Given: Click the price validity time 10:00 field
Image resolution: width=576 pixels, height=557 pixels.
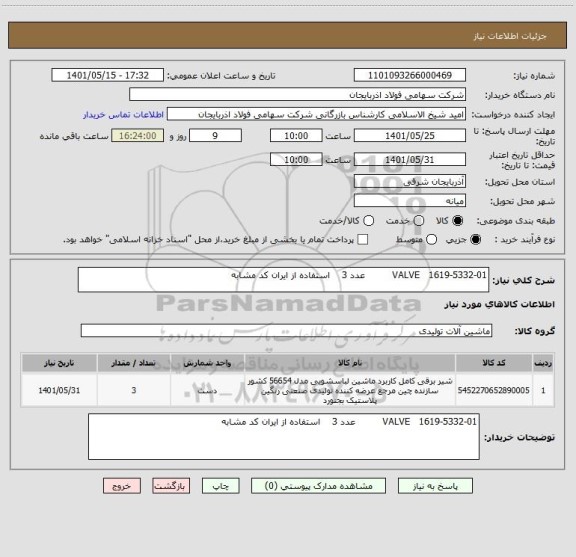Looking at the screenshot, I should click(296, 160).
